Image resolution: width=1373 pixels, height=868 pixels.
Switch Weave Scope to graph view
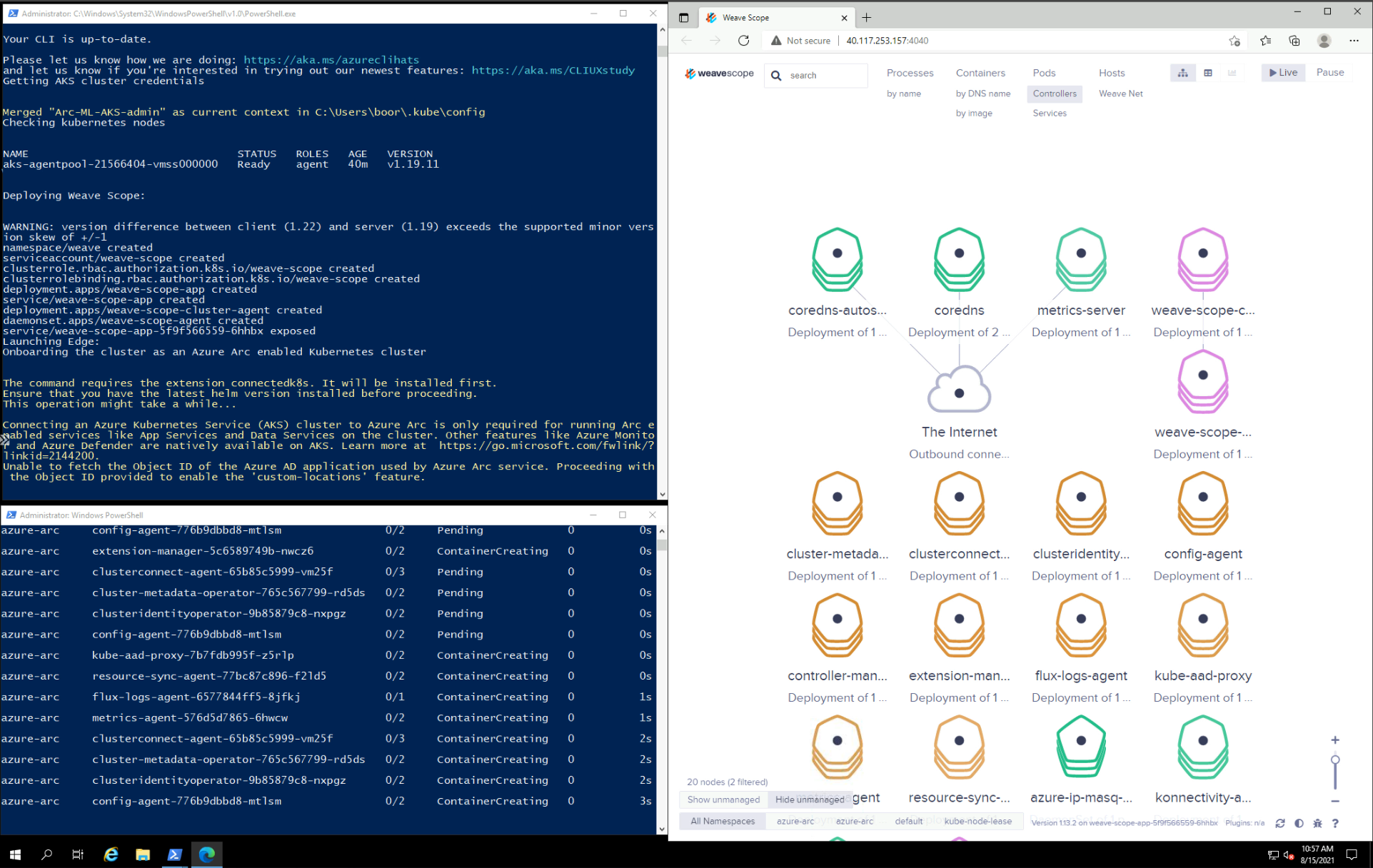tap(1183, 73)
